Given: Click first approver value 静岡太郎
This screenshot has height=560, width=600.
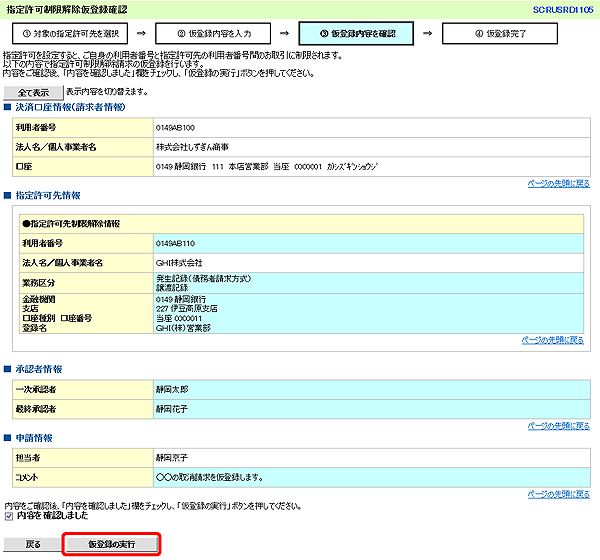Looking at the screenshot, I should (172, 390).
